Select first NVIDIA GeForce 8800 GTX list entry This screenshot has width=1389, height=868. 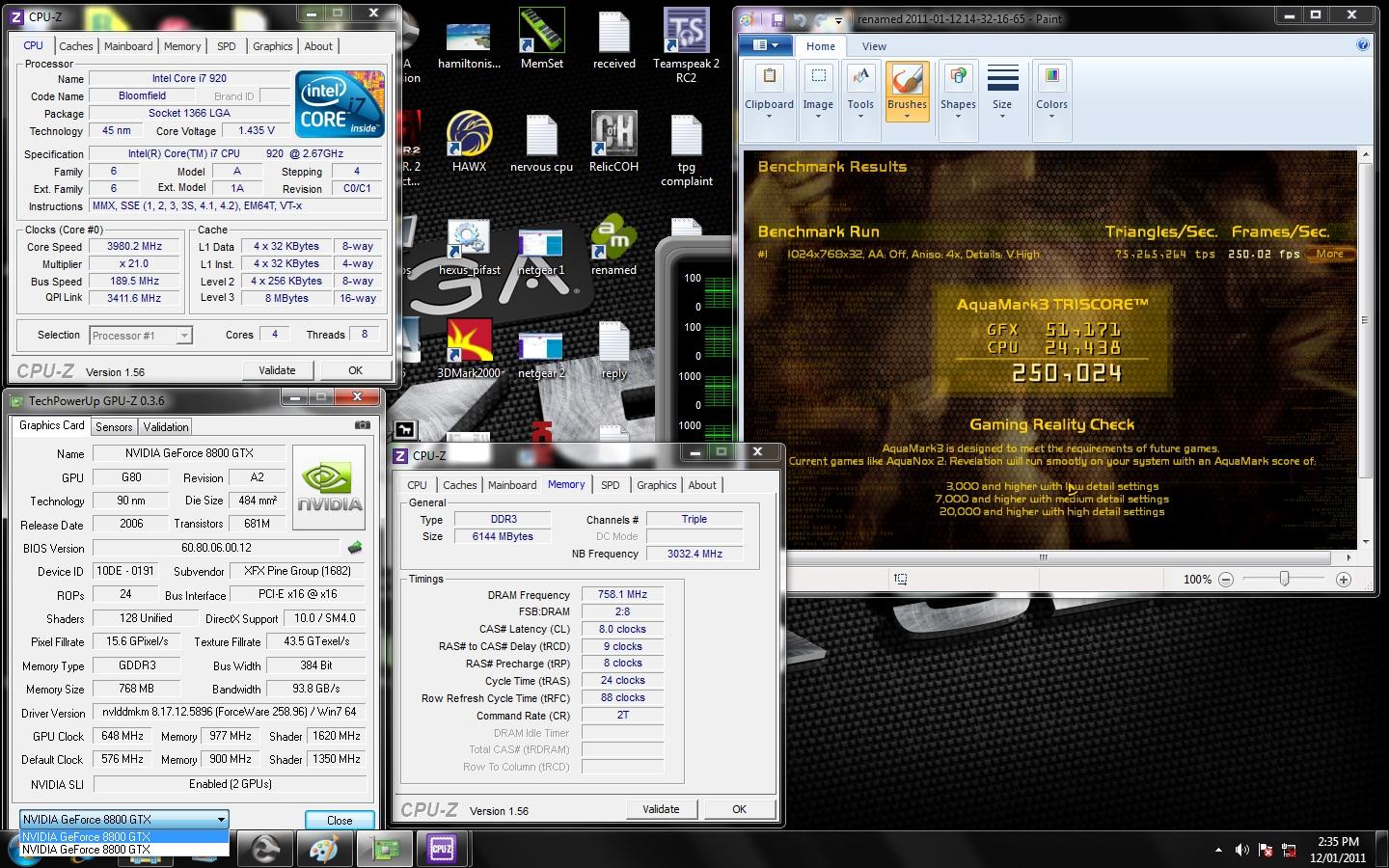click(x=124, y=836)
